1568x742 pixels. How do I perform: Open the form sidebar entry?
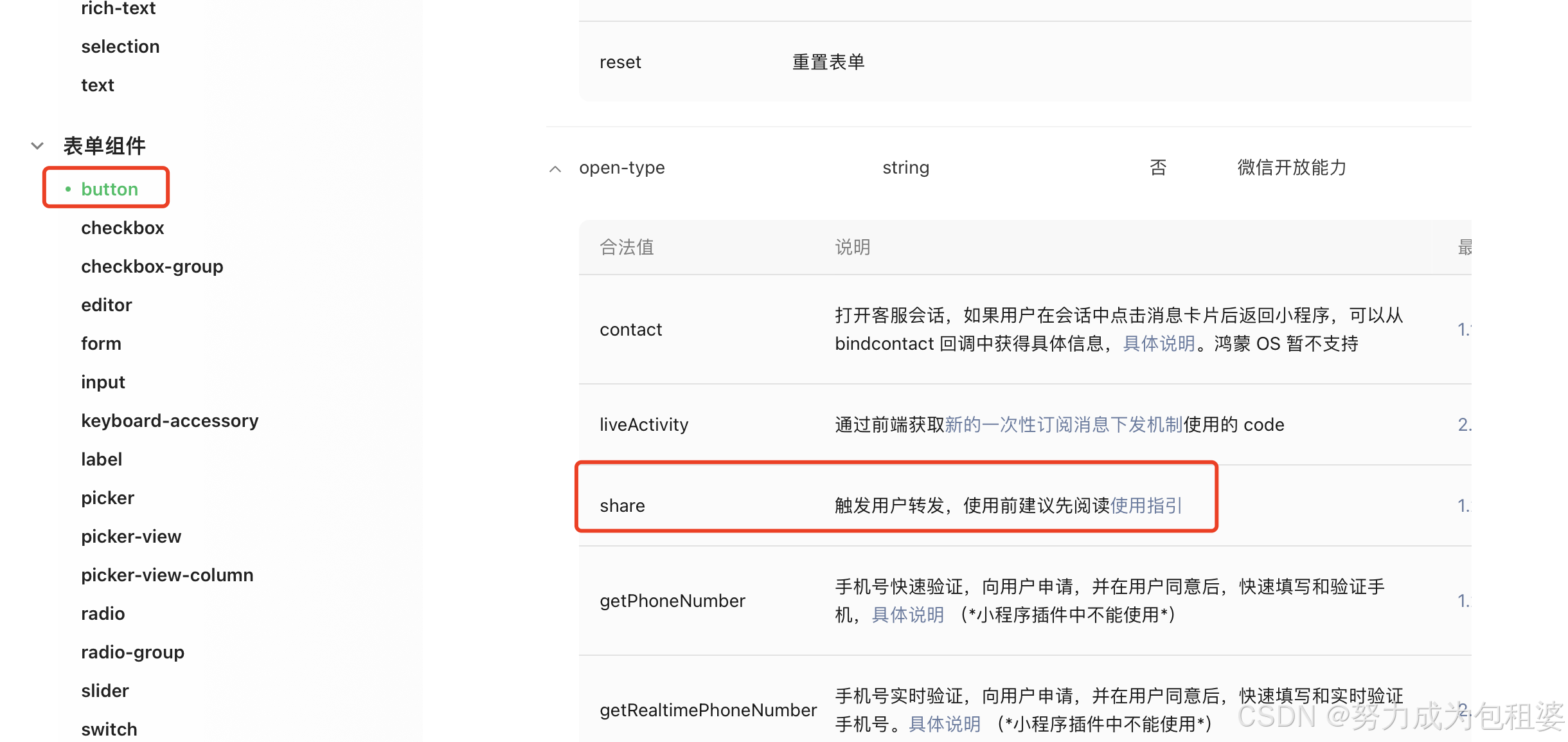tap(101, 343)
